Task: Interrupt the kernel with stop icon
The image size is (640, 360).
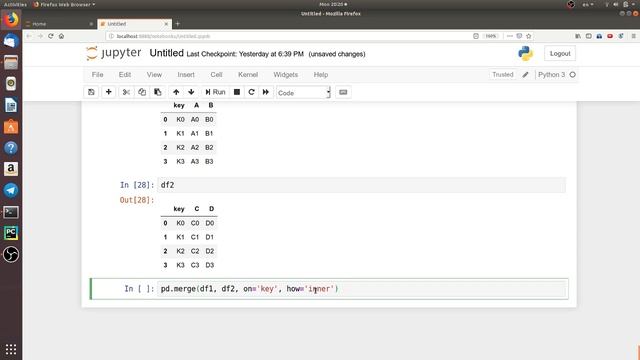Action: [237, 92]
